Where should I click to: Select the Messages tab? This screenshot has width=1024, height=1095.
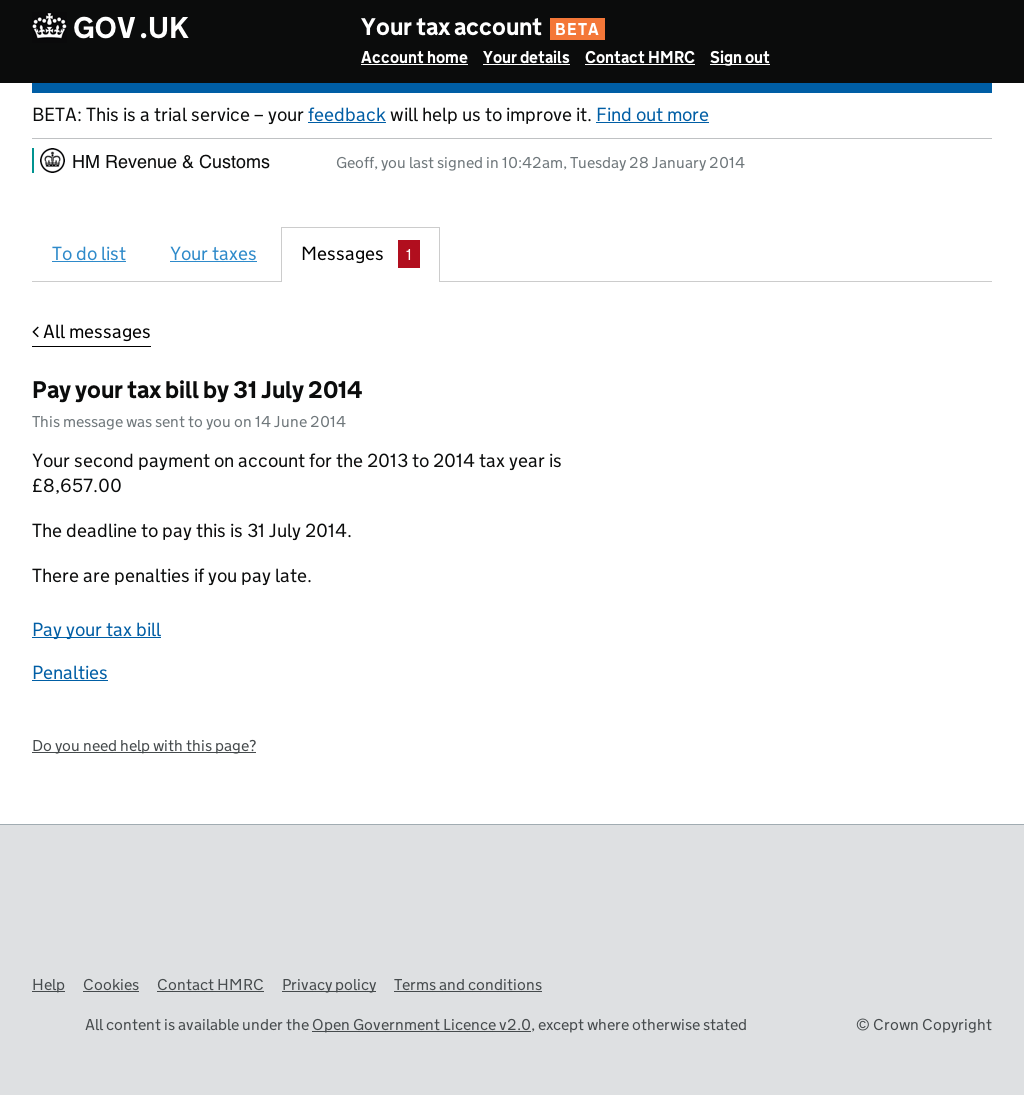342,254
